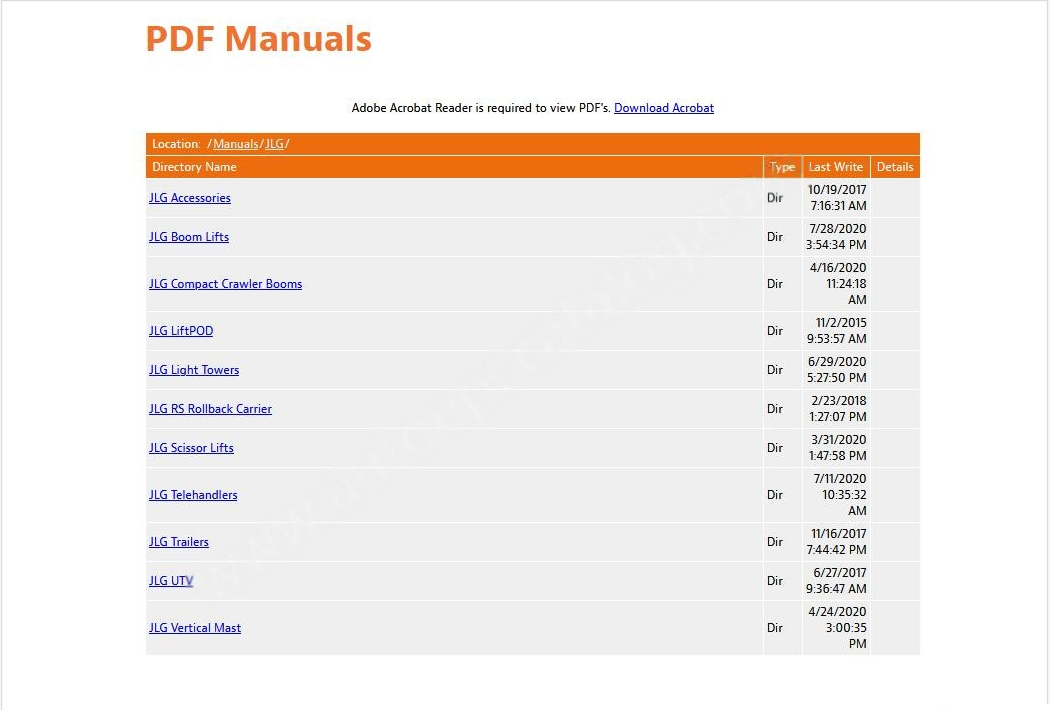Open the JLG Scissor Lifts folder
This screenshot has width=1050, height=710.
tap(191, 448)
